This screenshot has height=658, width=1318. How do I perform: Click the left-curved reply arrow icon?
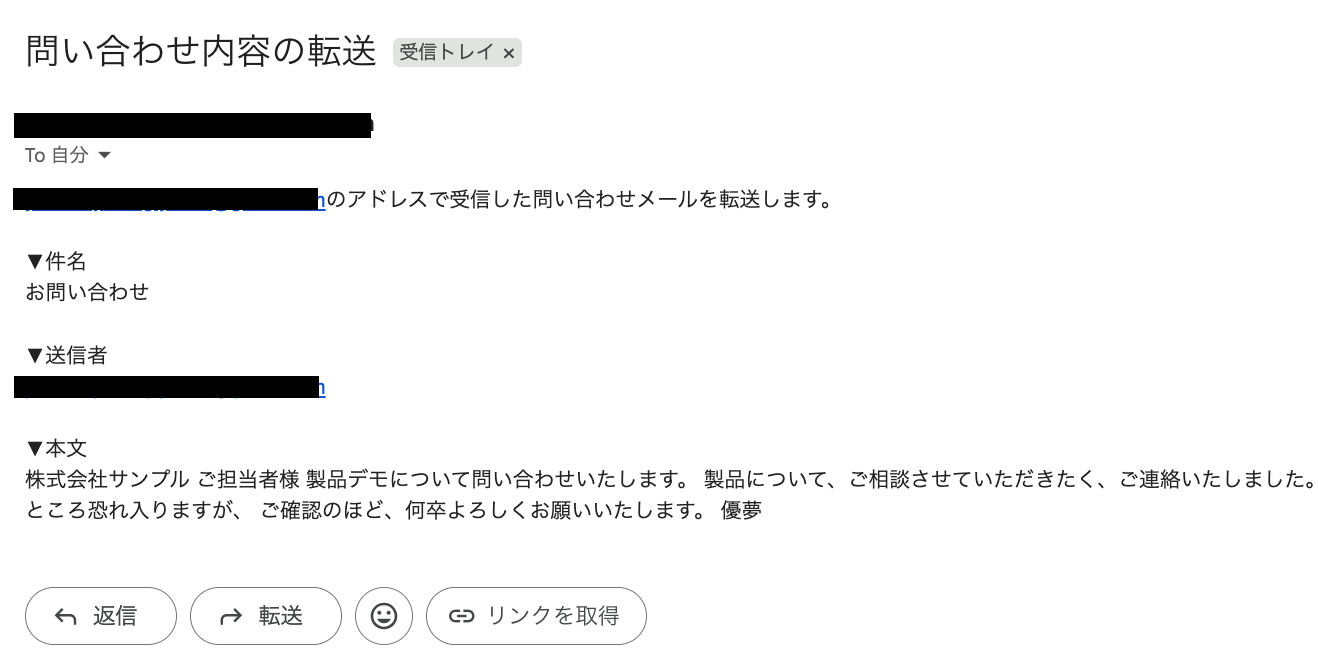click(x=66, y=617)
